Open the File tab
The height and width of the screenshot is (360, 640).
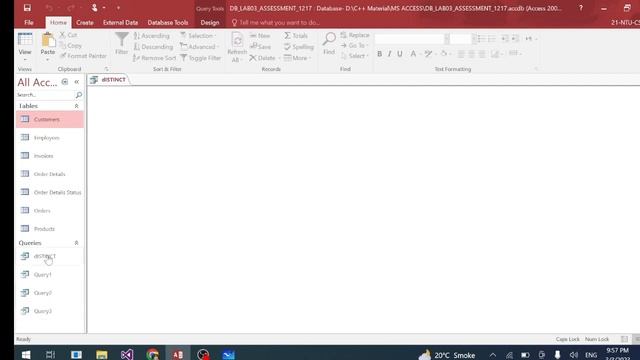[x=29, y=22]
